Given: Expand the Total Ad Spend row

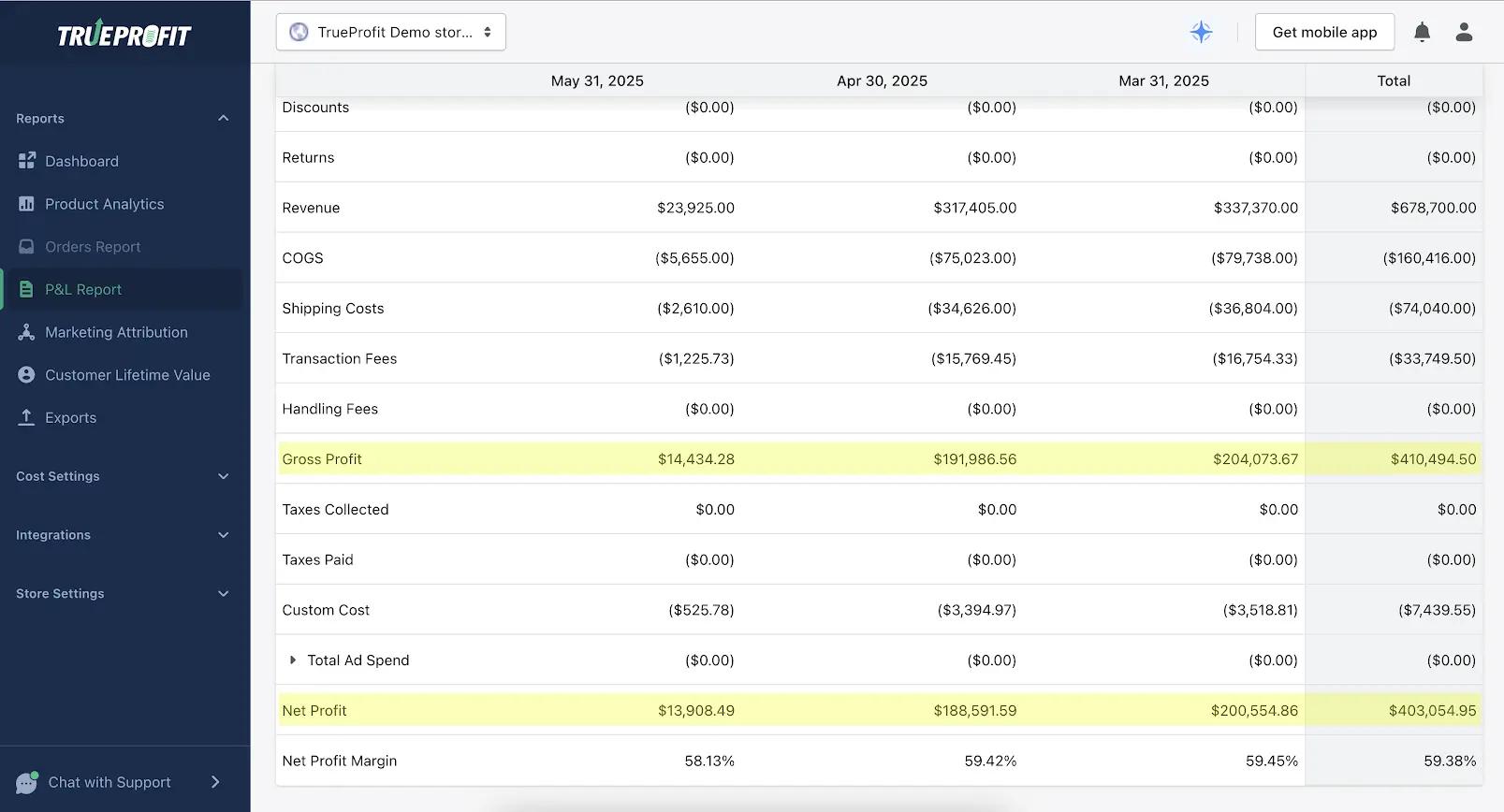Looking at the screenshot, I should point(293,660).
